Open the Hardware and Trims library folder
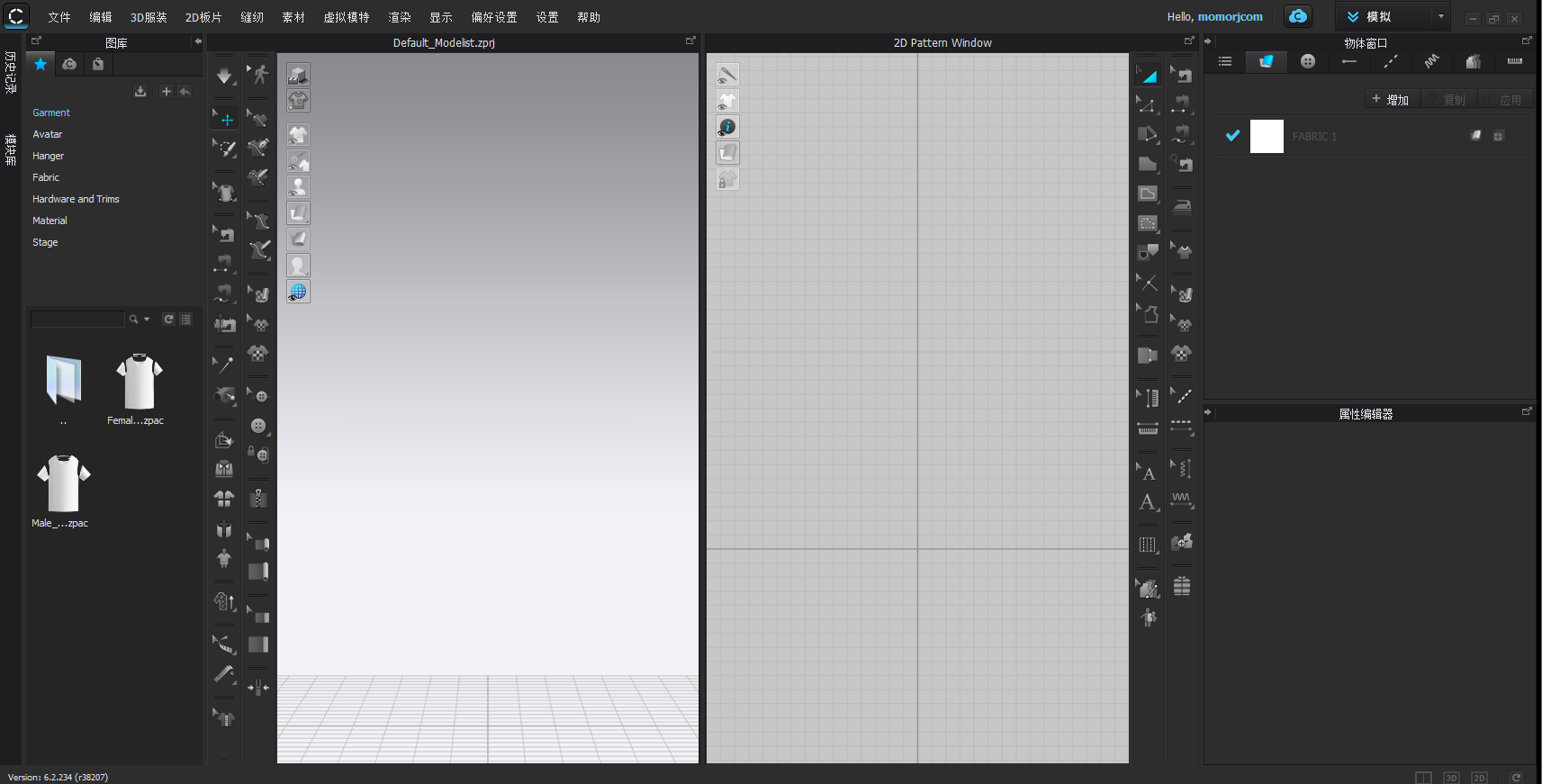 pyautogui.click(x=76, y=199)
